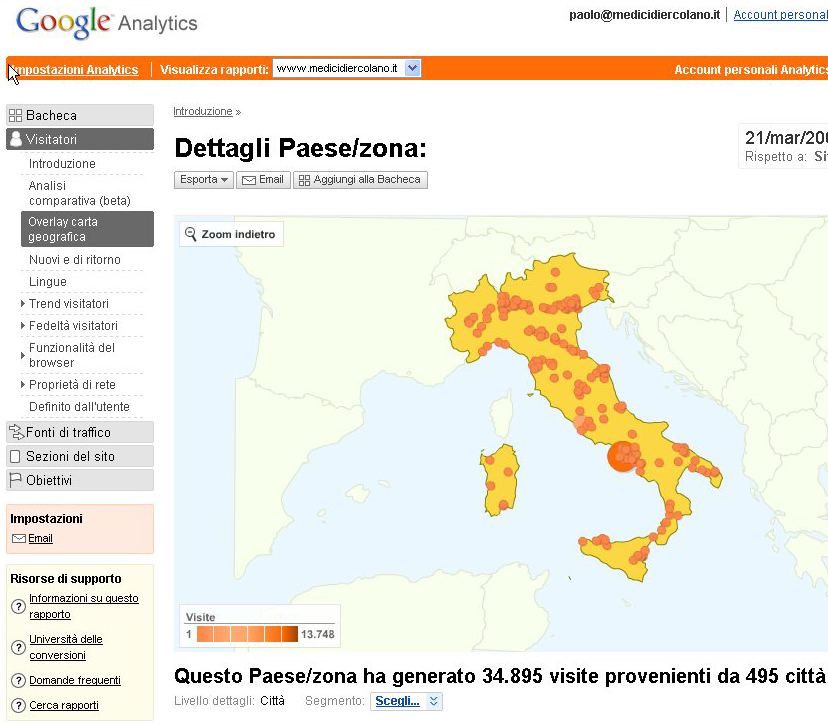Click the envelope icon under Impostazioni
This screenshot has width=828, height=723.
[x=19, y=538]
